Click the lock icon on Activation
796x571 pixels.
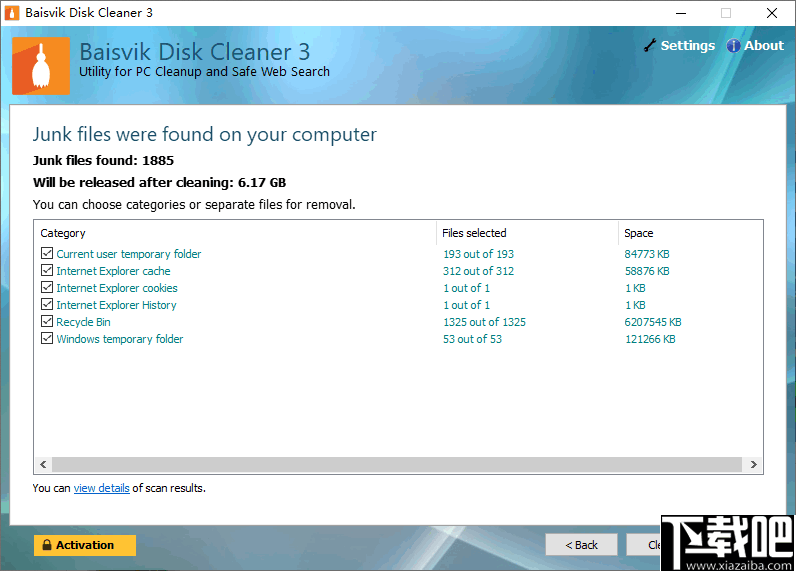click(47, 545)
